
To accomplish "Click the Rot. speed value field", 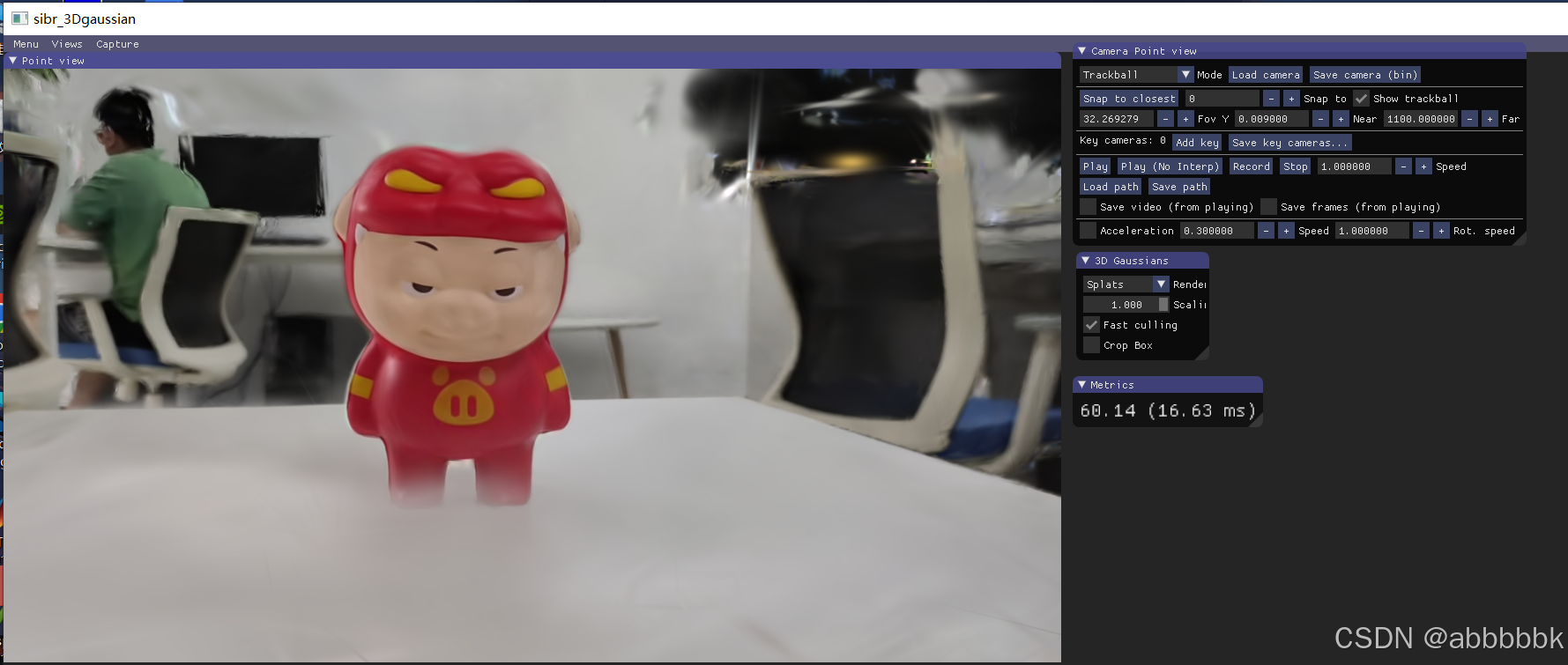I will tap(1372, 231).
